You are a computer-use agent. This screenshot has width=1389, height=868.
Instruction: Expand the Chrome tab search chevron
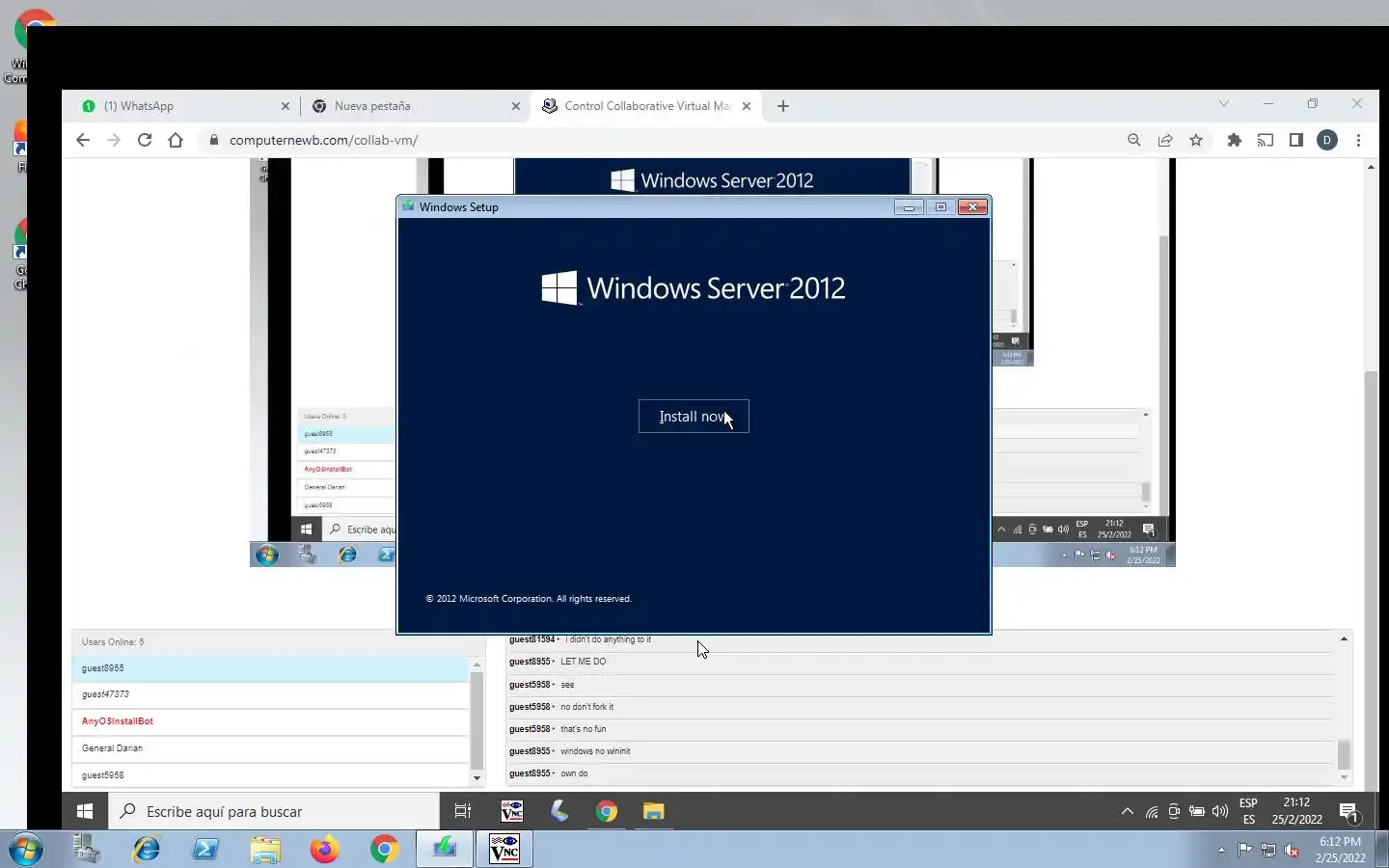(1224, 103)
